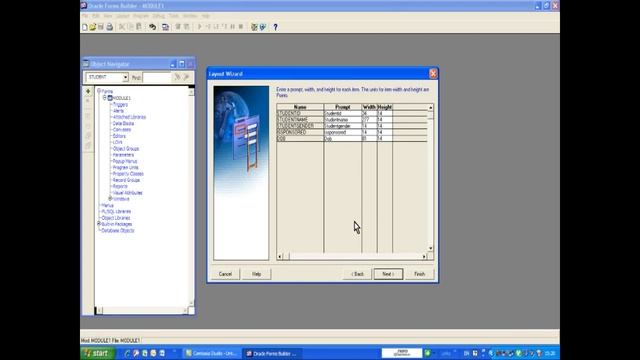
Task: Open the STUDENT dropdown in Object Navigator
Action: coord(125,77)
